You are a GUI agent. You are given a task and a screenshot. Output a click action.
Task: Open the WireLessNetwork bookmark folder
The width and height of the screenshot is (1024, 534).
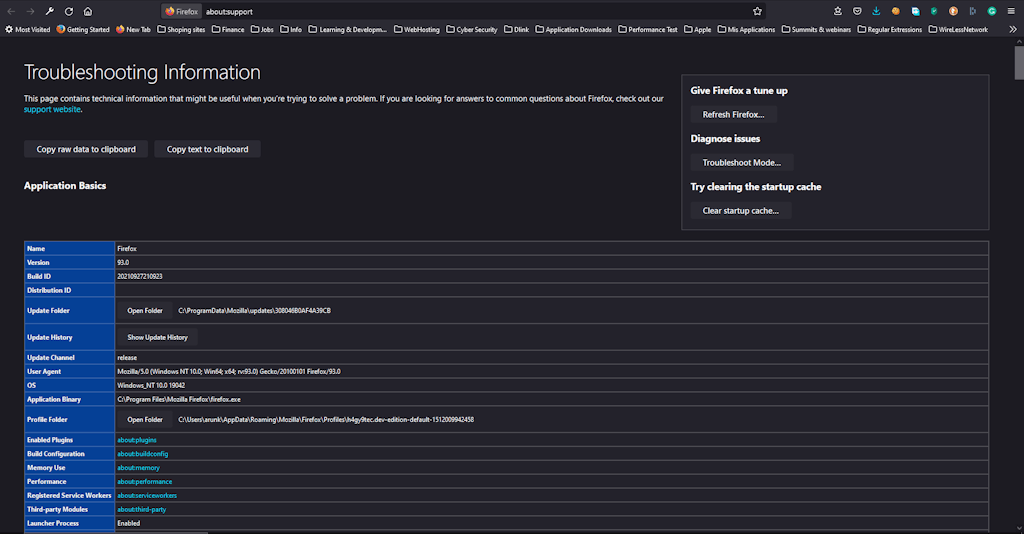(958, 29)
